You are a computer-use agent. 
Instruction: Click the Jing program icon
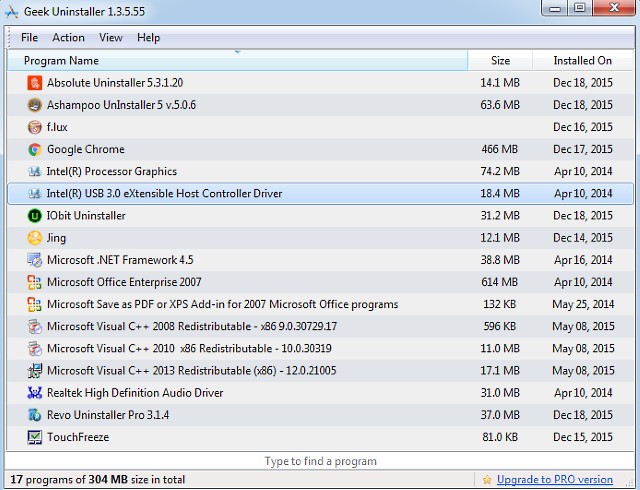[35, 238]
